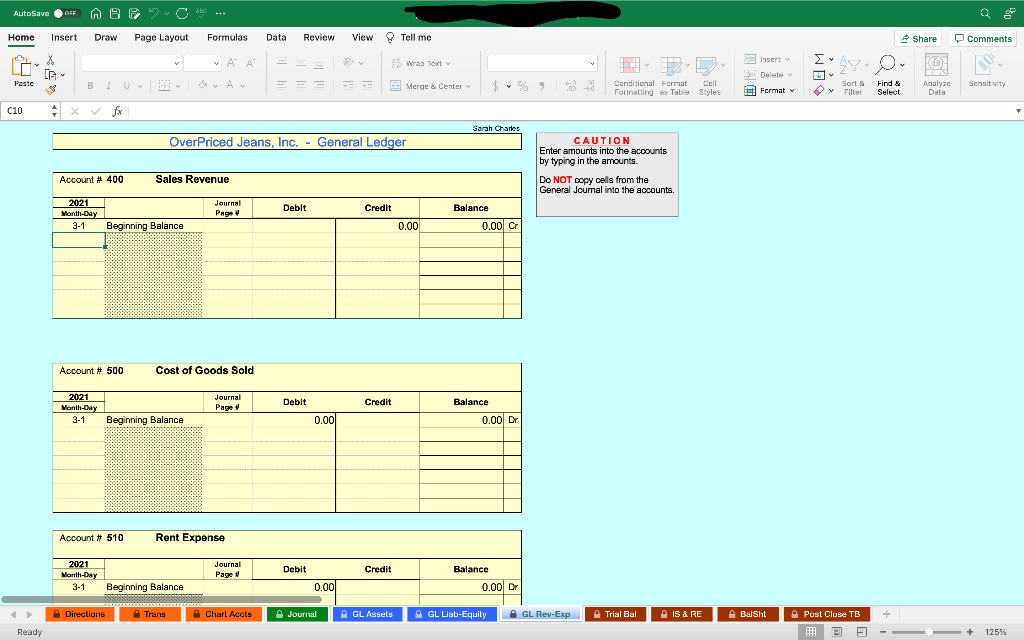This screenshot has width=1024, height=640.
Task: Click the search magnifier in title bar
Action: coord(985,13)
